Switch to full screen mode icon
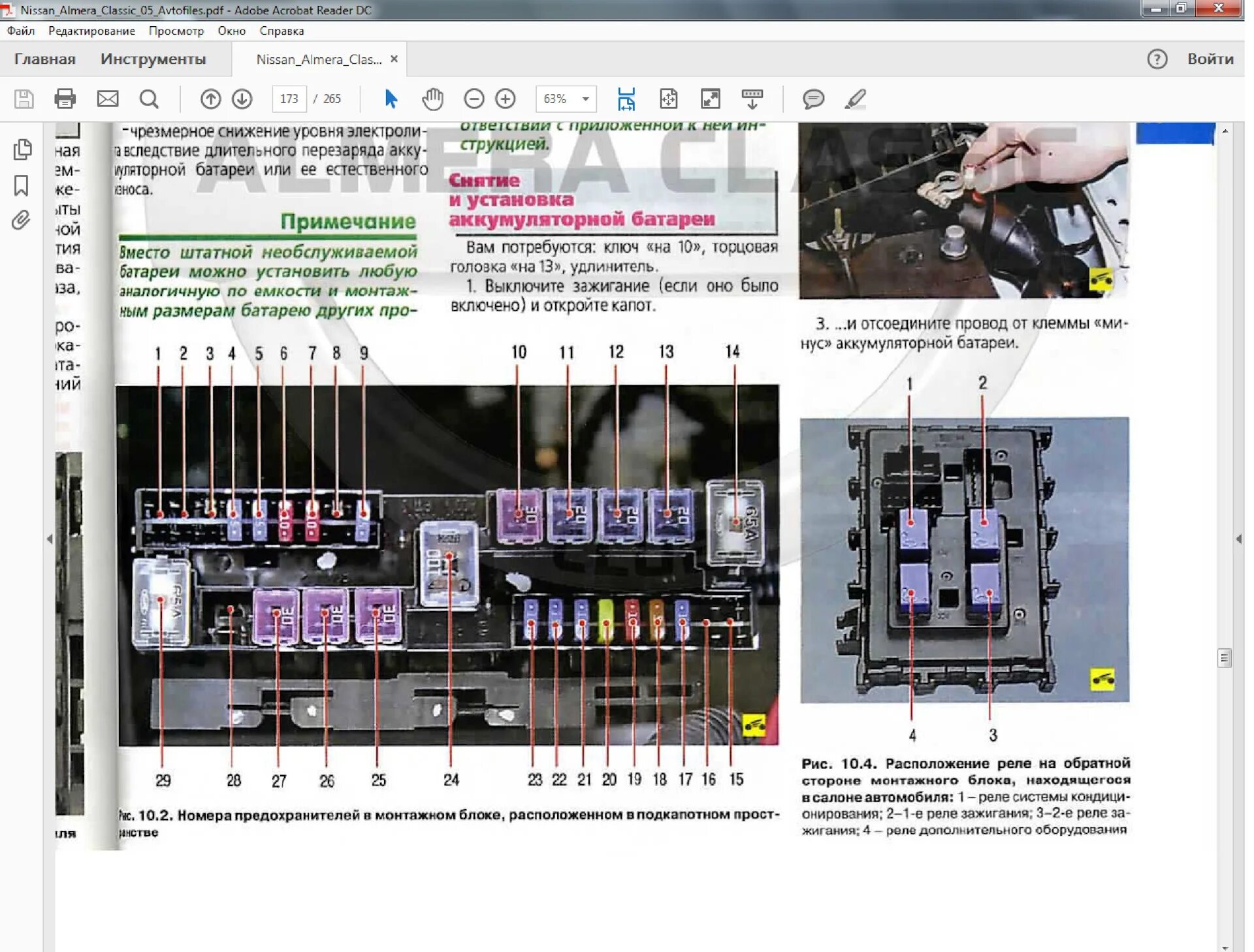Screen dimensions: 1254x952 tap(711, 99)
